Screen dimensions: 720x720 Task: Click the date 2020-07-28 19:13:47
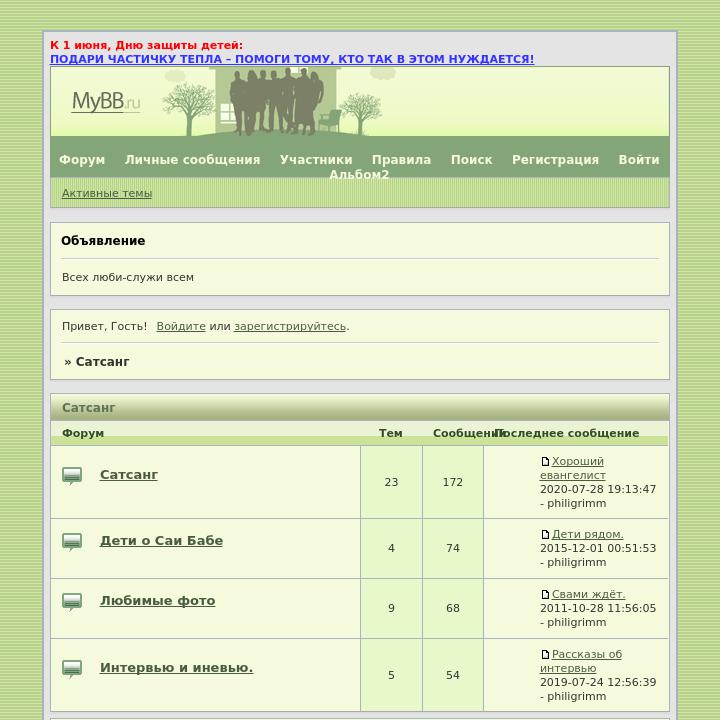(x=598, y=489)
